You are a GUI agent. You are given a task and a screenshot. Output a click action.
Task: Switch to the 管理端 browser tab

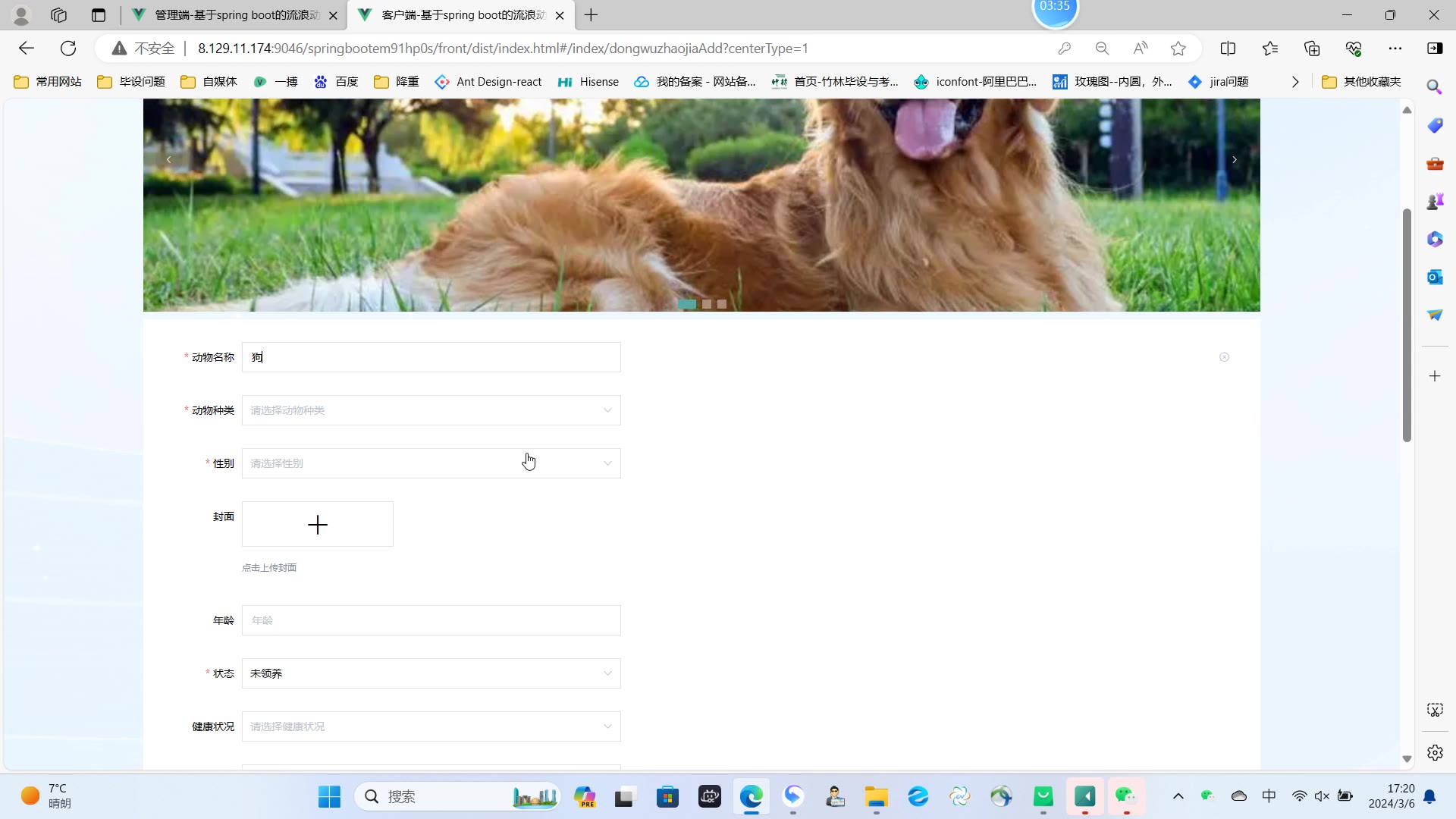(234, 15)
